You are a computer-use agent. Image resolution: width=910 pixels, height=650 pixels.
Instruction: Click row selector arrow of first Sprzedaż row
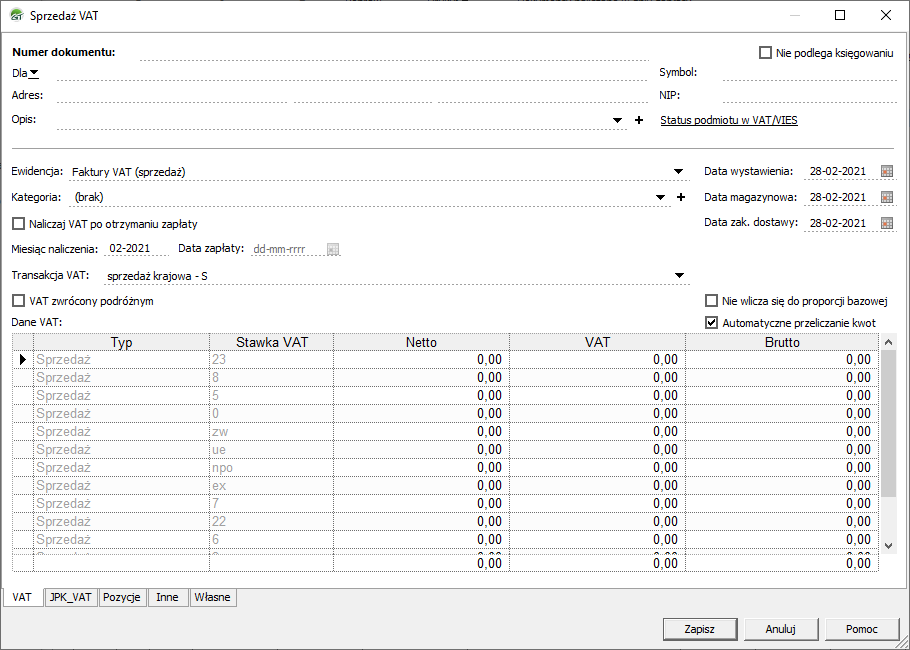click(x=23, y=360)
